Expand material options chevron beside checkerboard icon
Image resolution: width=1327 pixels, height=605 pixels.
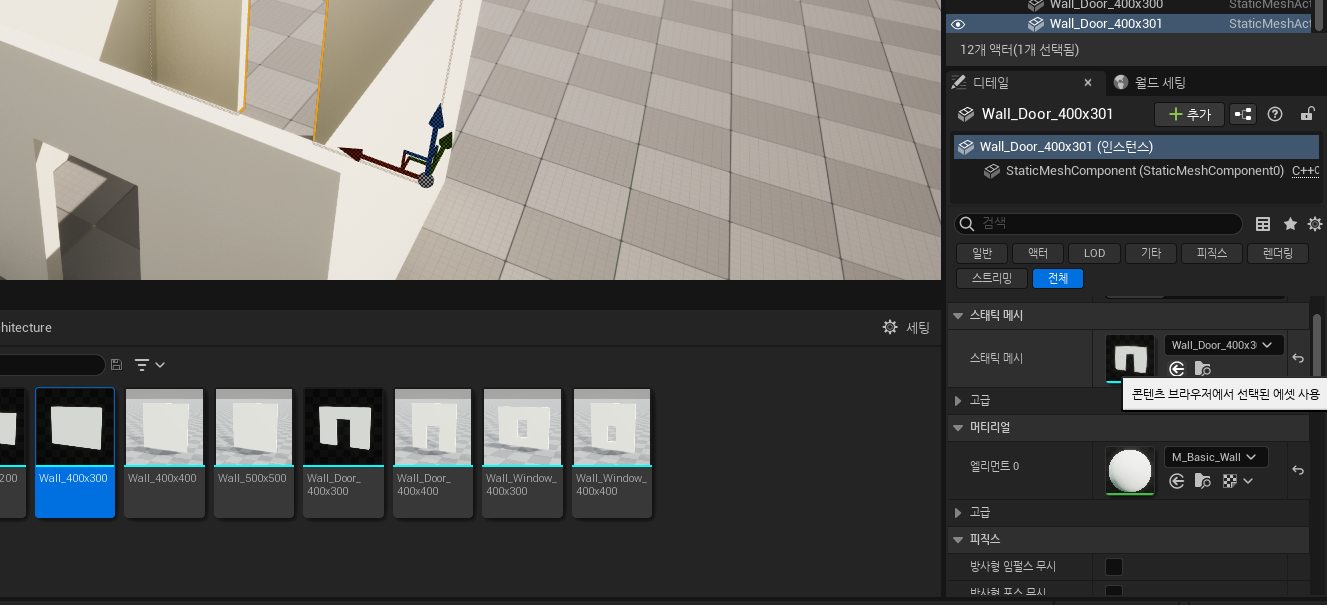pyautogui.click(x=1248, y=481)
